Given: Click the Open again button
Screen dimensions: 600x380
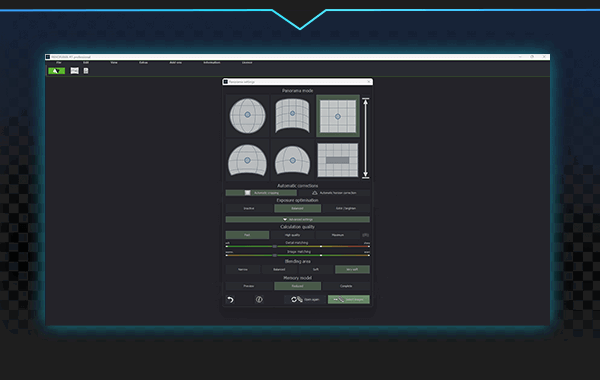Looking at the screenshot, I should (x=305, y=299).
